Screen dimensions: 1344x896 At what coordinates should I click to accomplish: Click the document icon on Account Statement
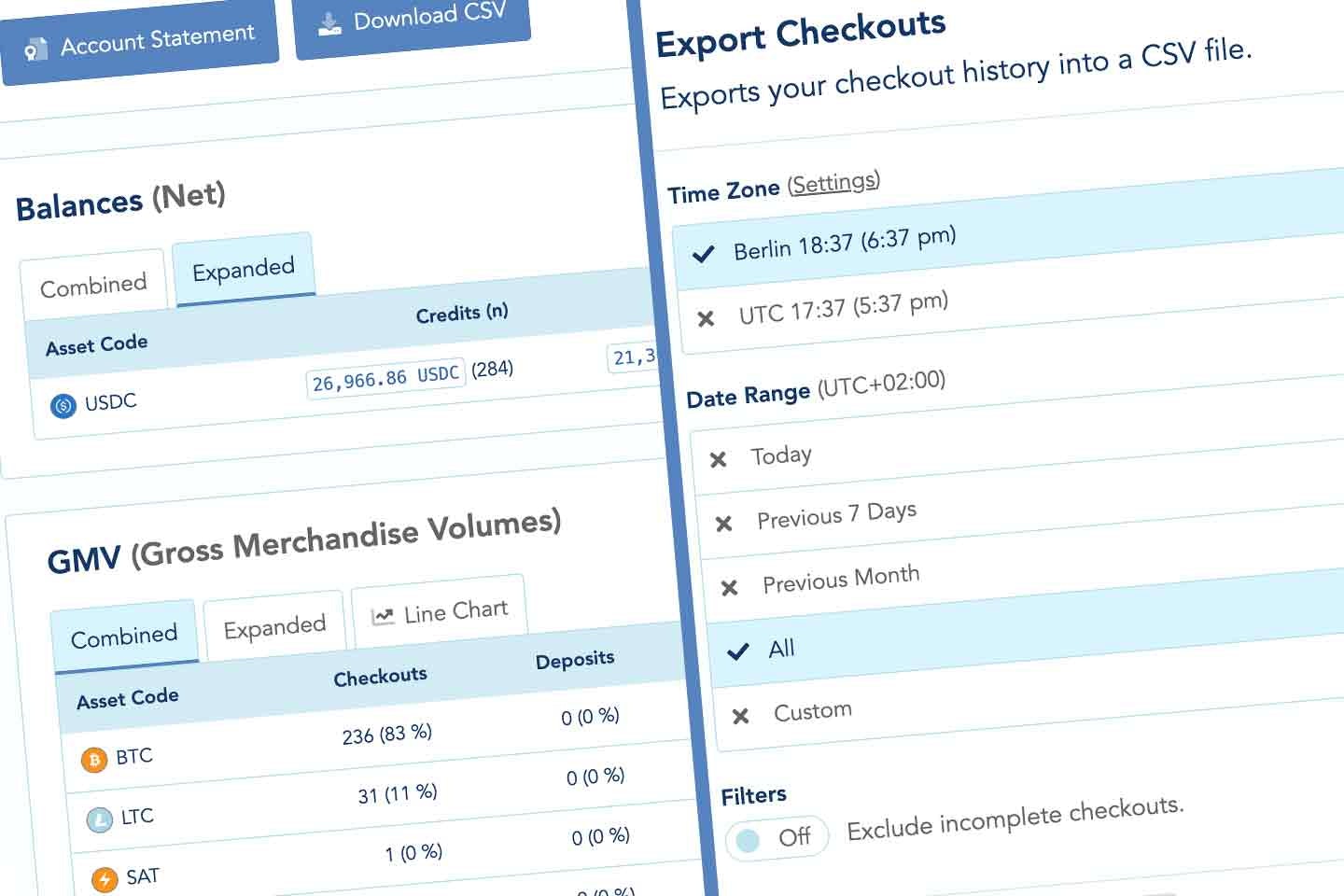pyautogui.click(x=35, y=49)
